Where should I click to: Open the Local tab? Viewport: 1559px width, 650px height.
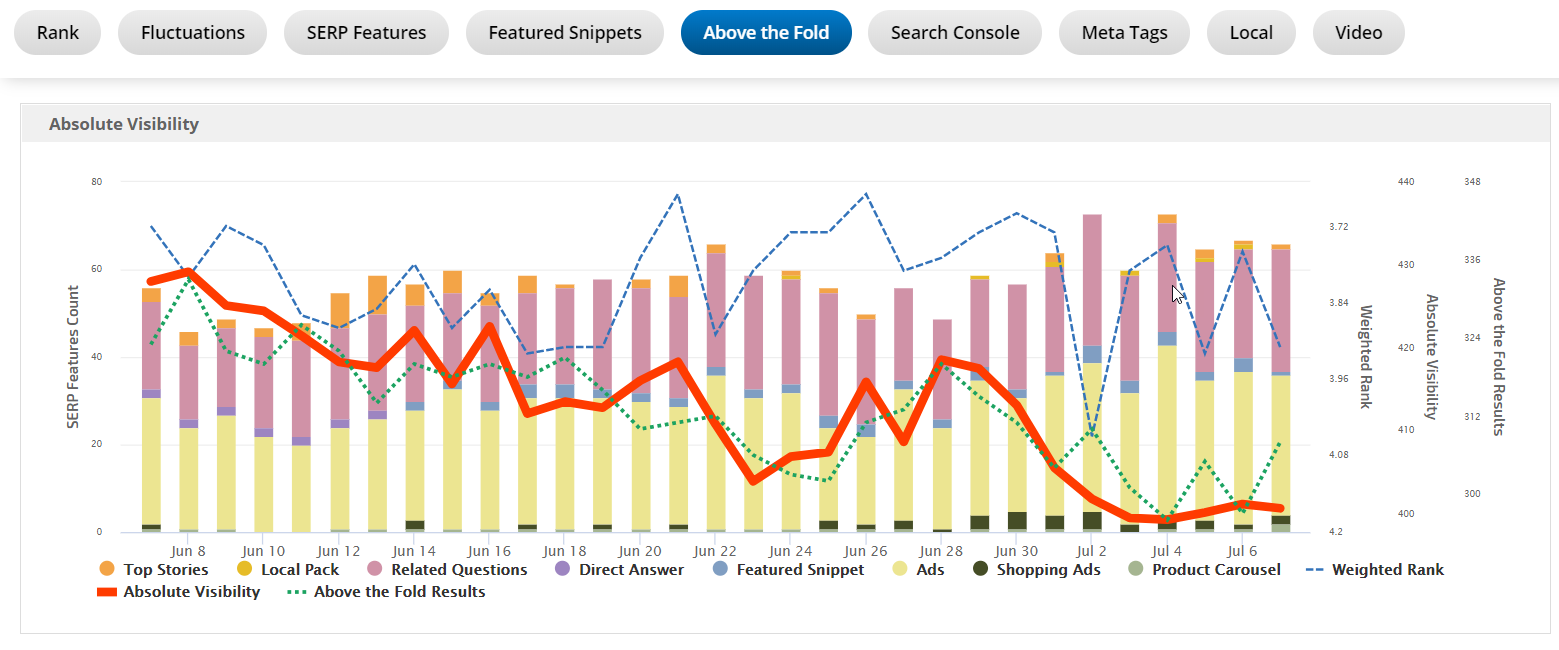[1251, 33]
